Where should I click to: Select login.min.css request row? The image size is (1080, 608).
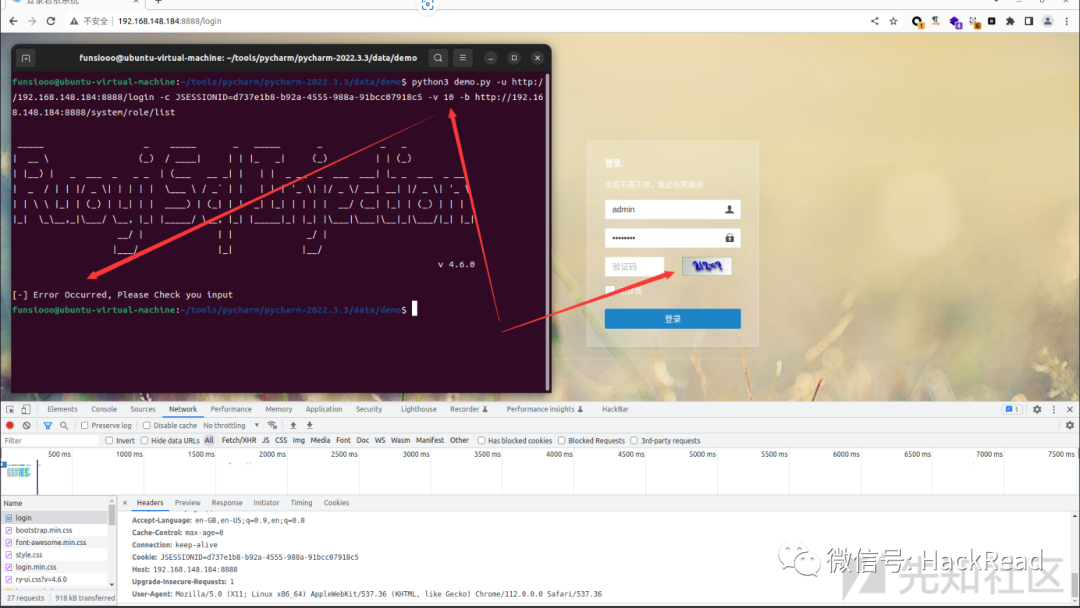[55, 567]
